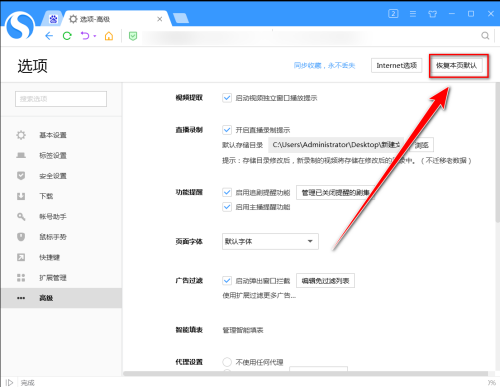Close the 选项-高级 tab
The height and width of the screenshot is (387, 500).
point(160,19)
